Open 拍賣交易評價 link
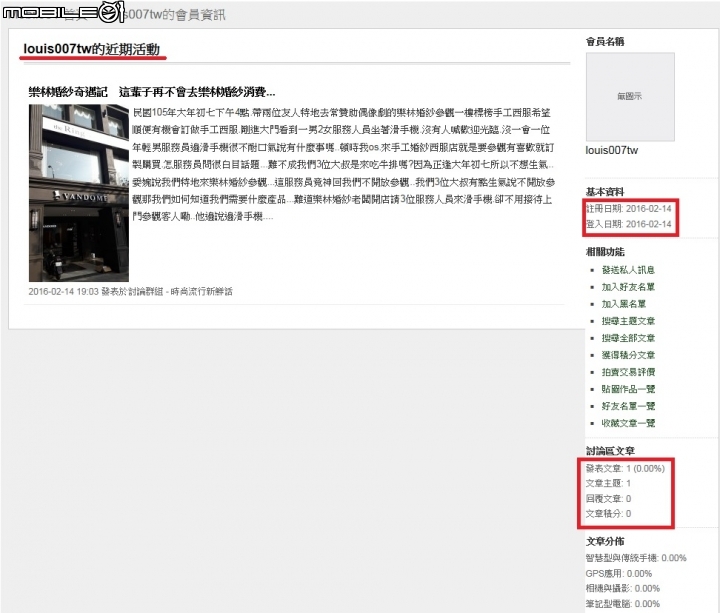Screen dimensions: 720x613 (x=628, y=372)
